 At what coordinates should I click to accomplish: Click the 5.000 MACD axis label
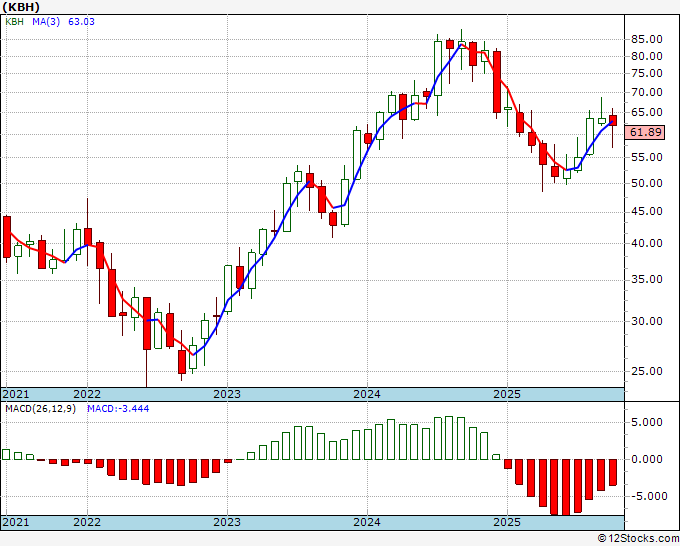tap(646, 422)
